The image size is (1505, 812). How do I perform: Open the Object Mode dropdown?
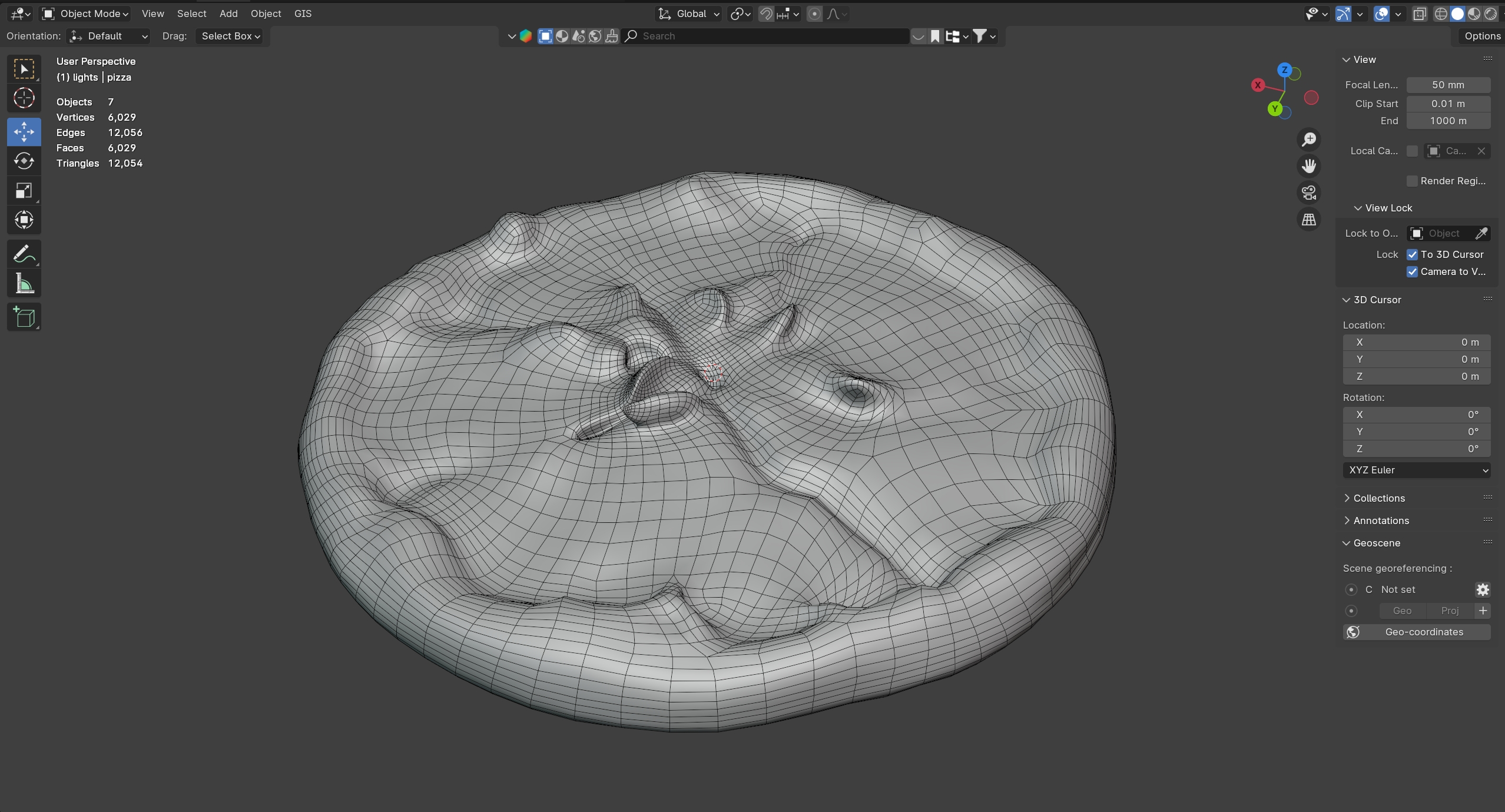pyautogui.click(x=86, y=14)
